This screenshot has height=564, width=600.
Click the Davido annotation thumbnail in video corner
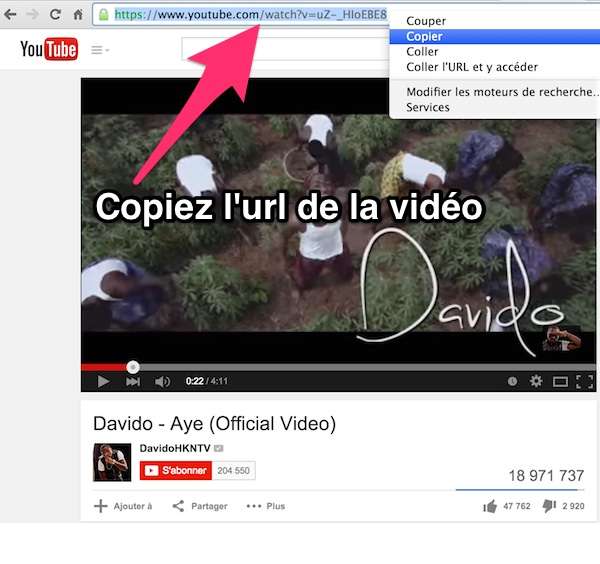[562, 339]
